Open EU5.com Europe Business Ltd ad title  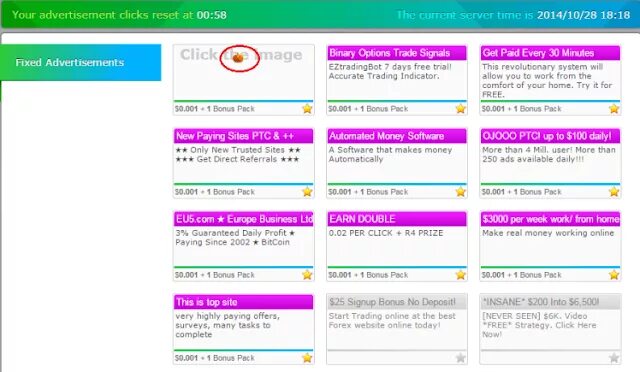pos(244,219)
